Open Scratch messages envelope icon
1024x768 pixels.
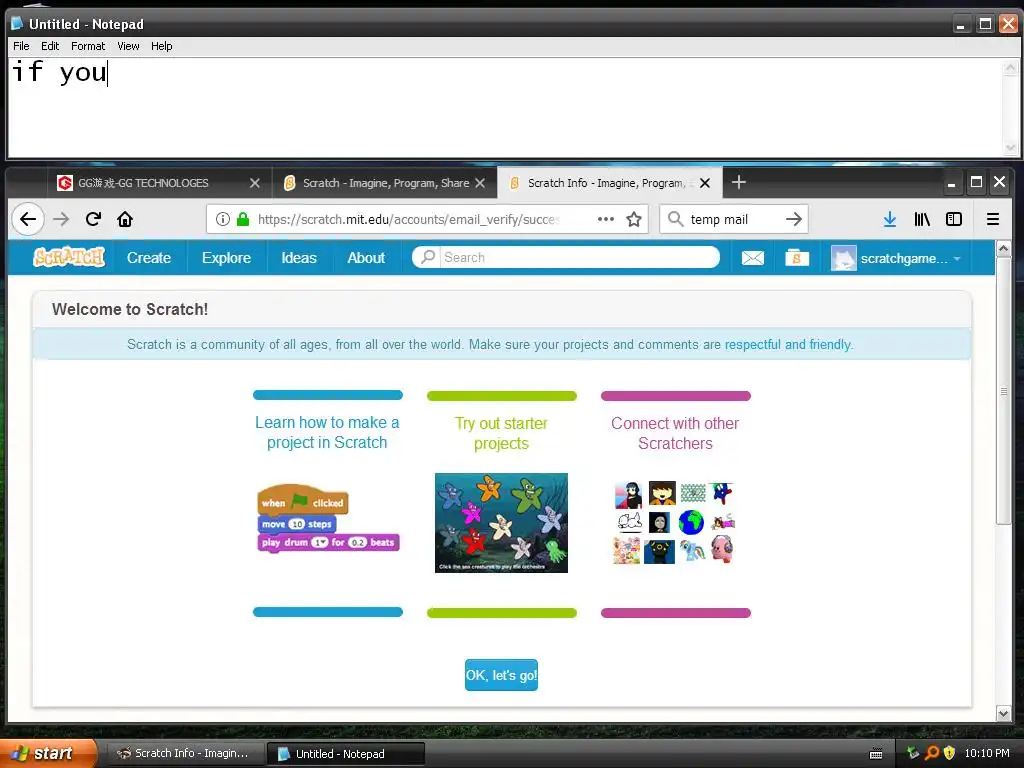[752, 258]
